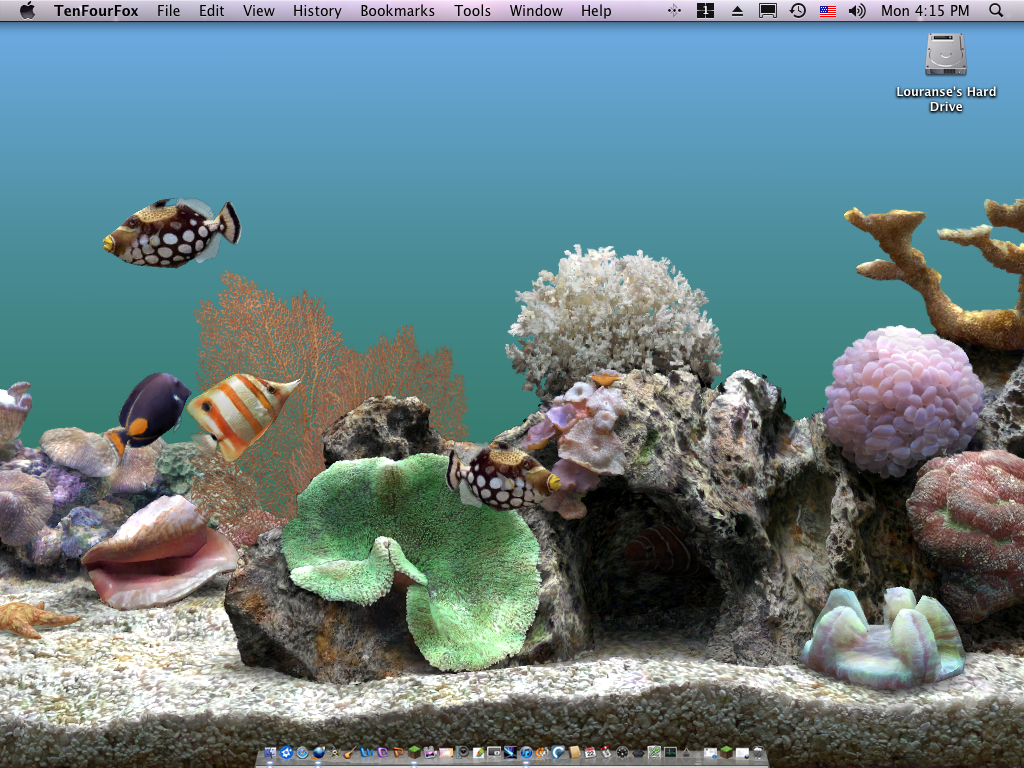Launch iTunes from the Dock

point(527,753)
